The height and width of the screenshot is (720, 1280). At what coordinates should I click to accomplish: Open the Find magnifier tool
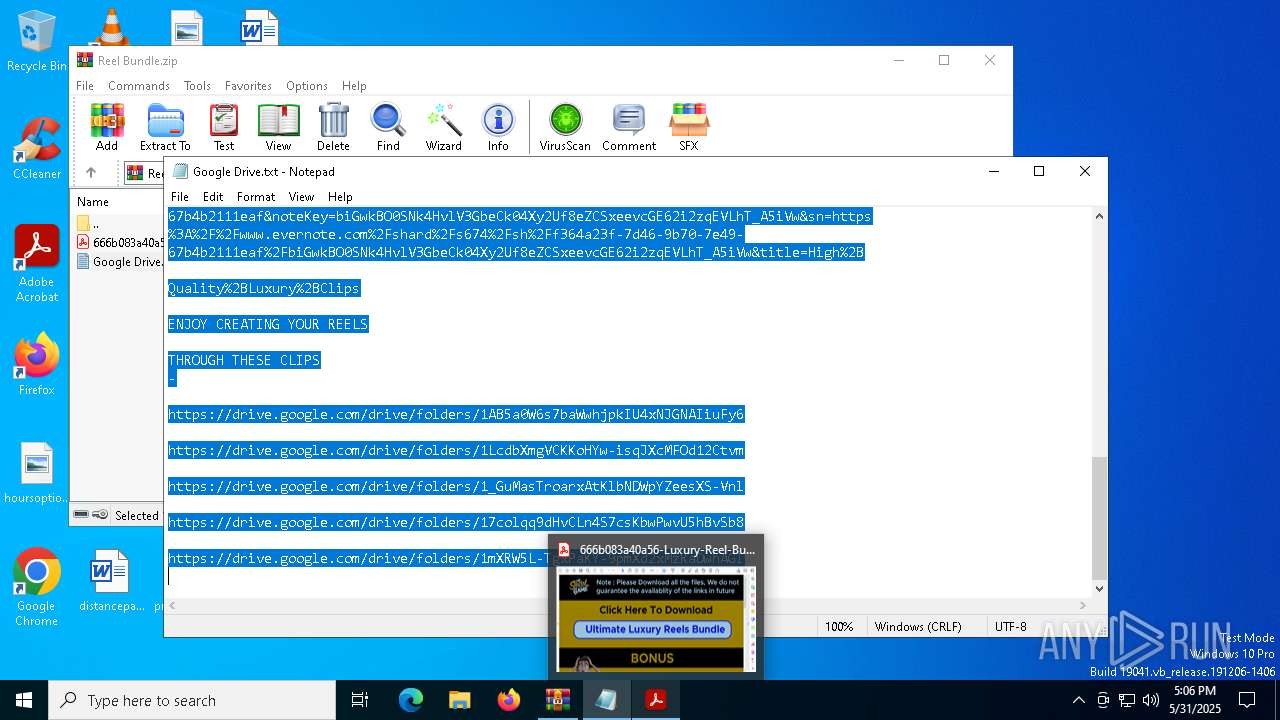tap(388, 127)
